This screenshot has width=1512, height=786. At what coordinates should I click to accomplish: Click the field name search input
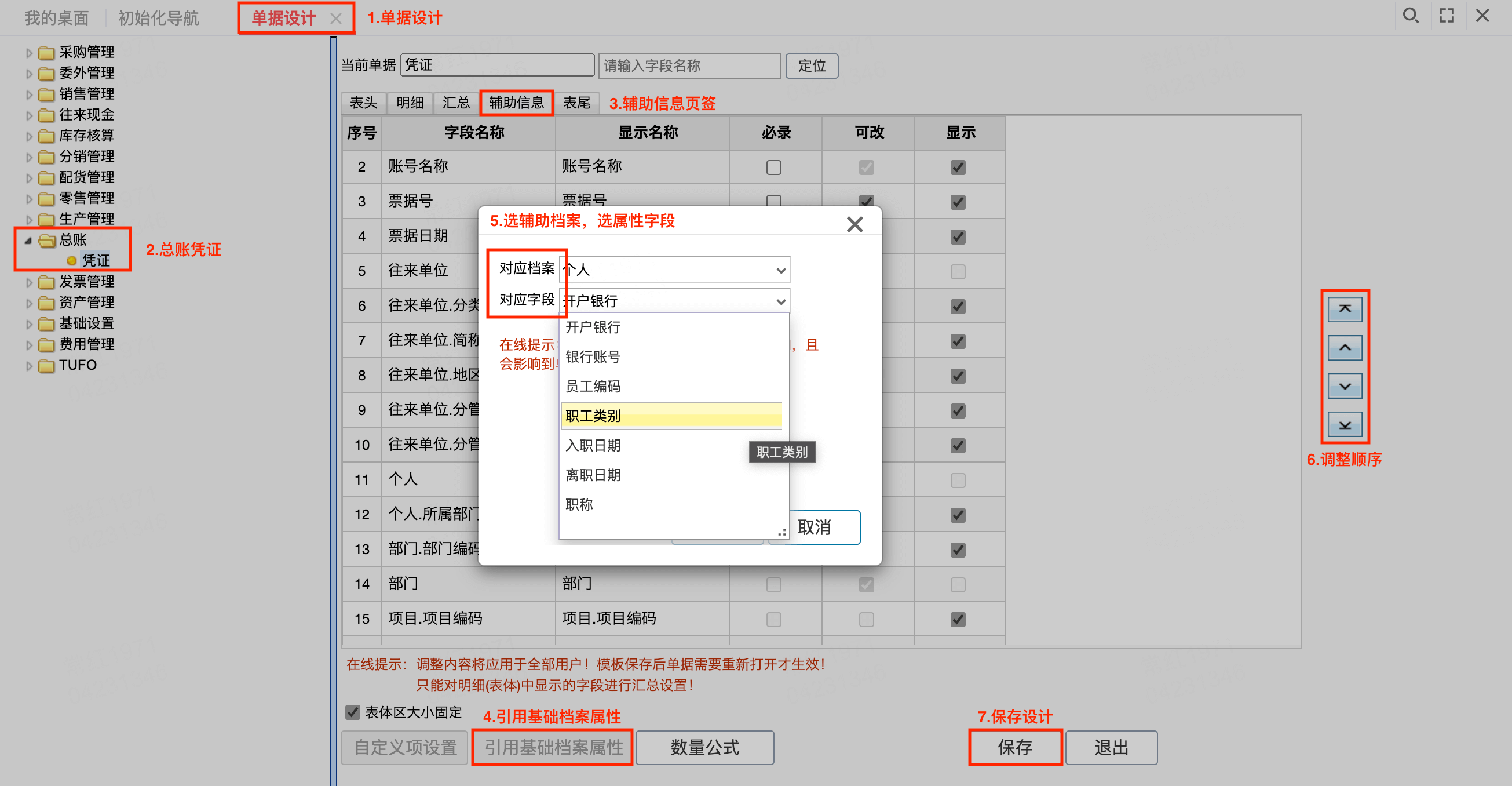click(689, 66)
